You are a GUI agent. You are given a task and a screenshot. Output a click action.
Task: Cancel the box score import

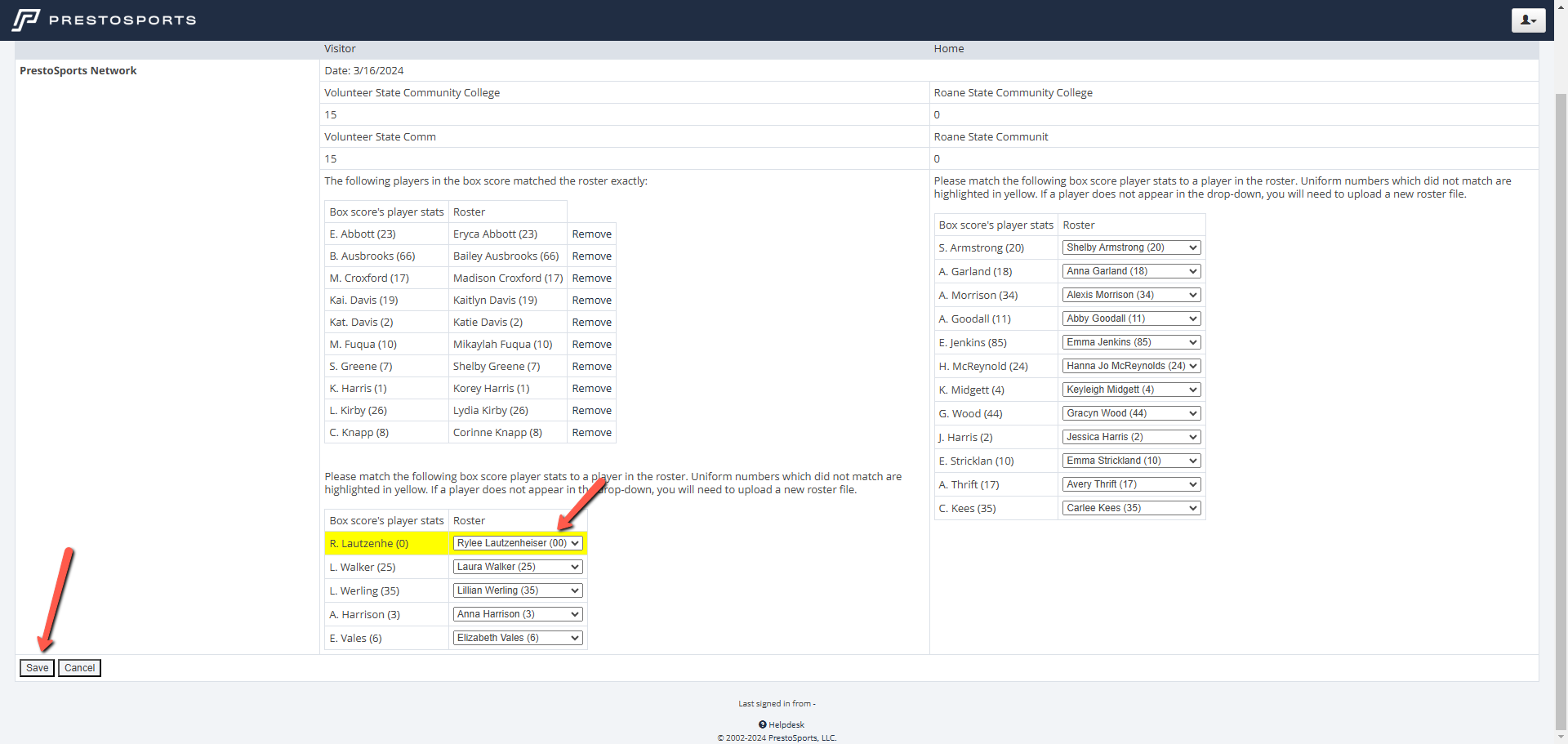tap(79, 668)
